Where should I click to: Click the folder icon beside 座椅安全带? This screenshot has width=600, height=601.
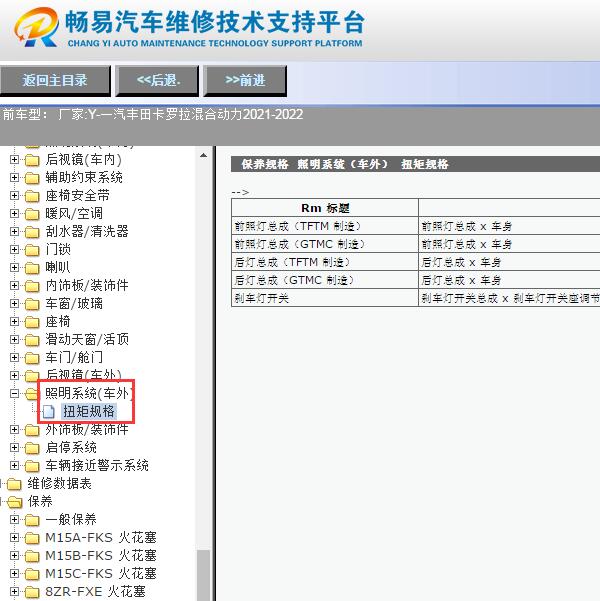(x=32, y=196)
